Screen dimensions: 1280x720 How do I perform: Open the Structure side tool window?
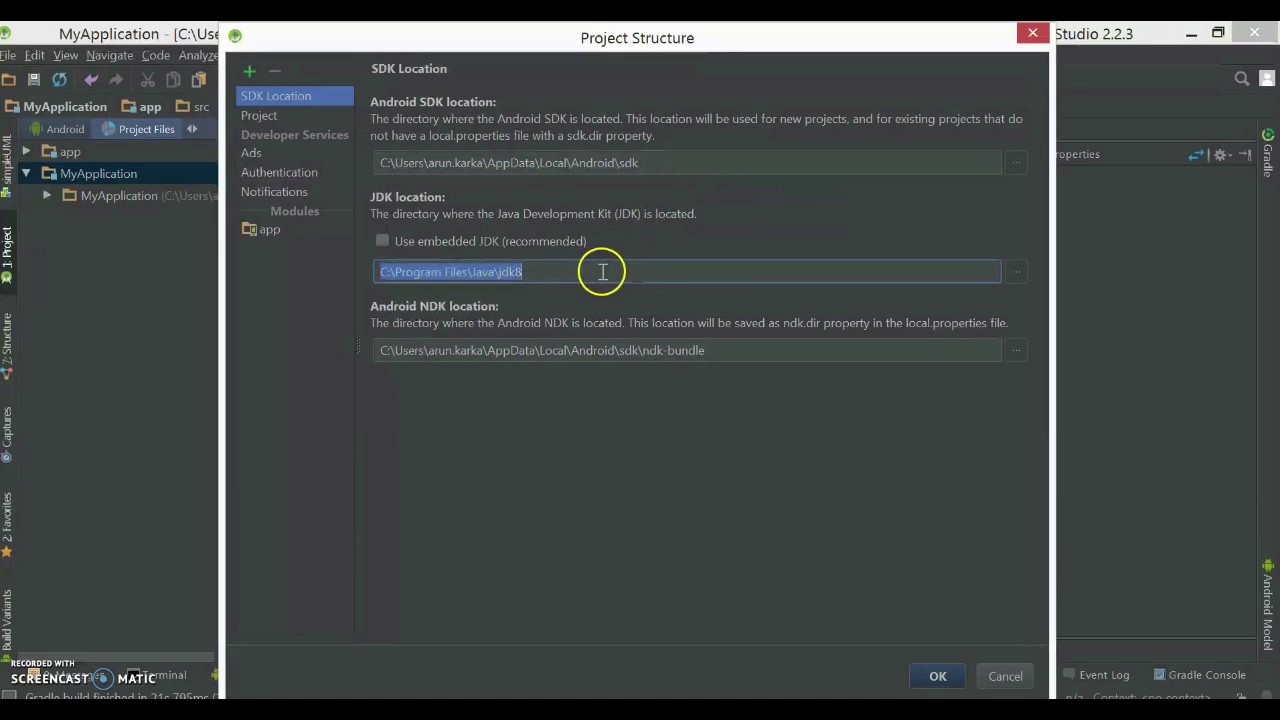[7, 346]
